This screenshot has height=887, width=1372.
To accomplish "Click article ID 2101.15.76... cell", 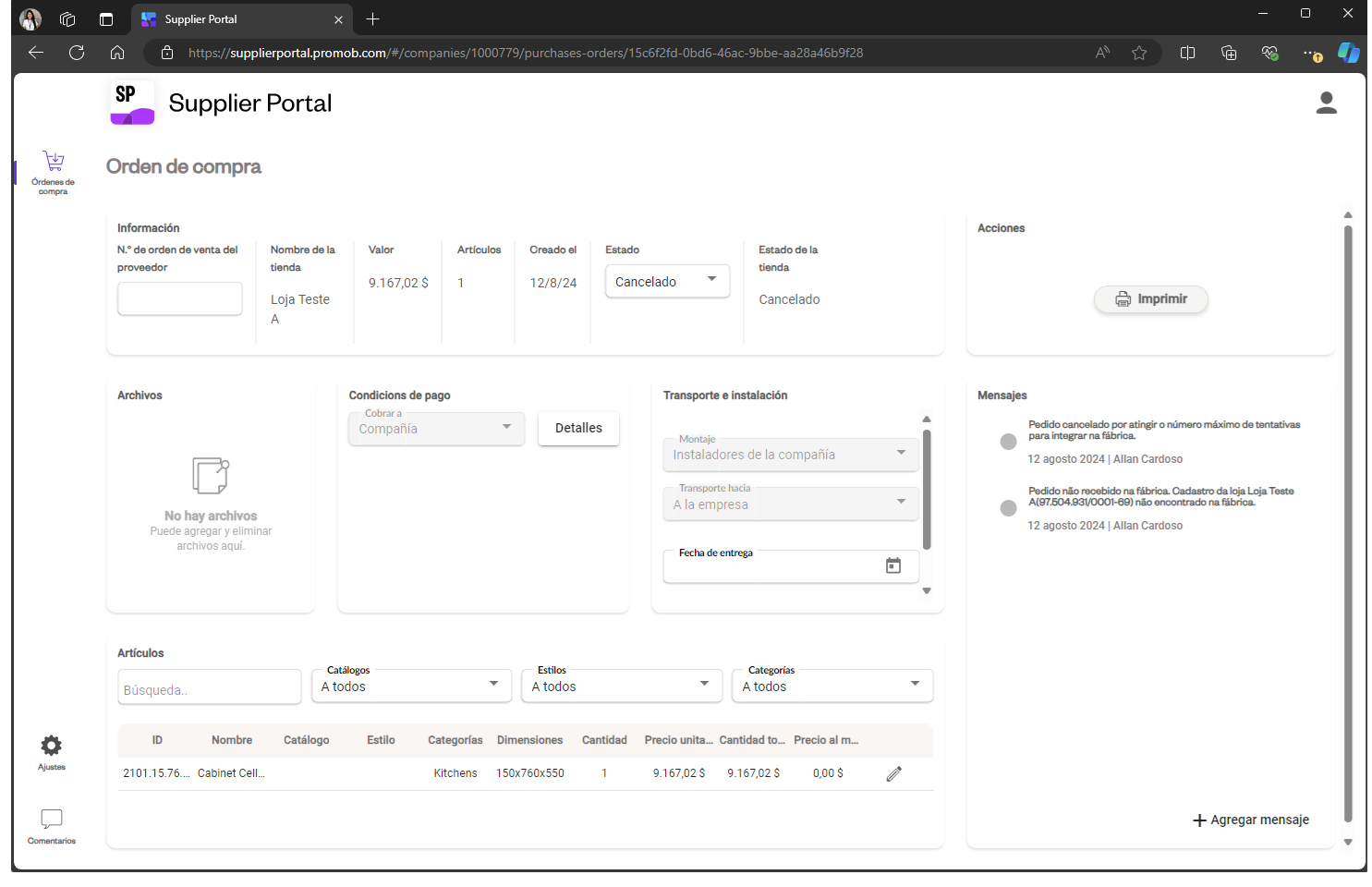I will click(x=156, y=773).
